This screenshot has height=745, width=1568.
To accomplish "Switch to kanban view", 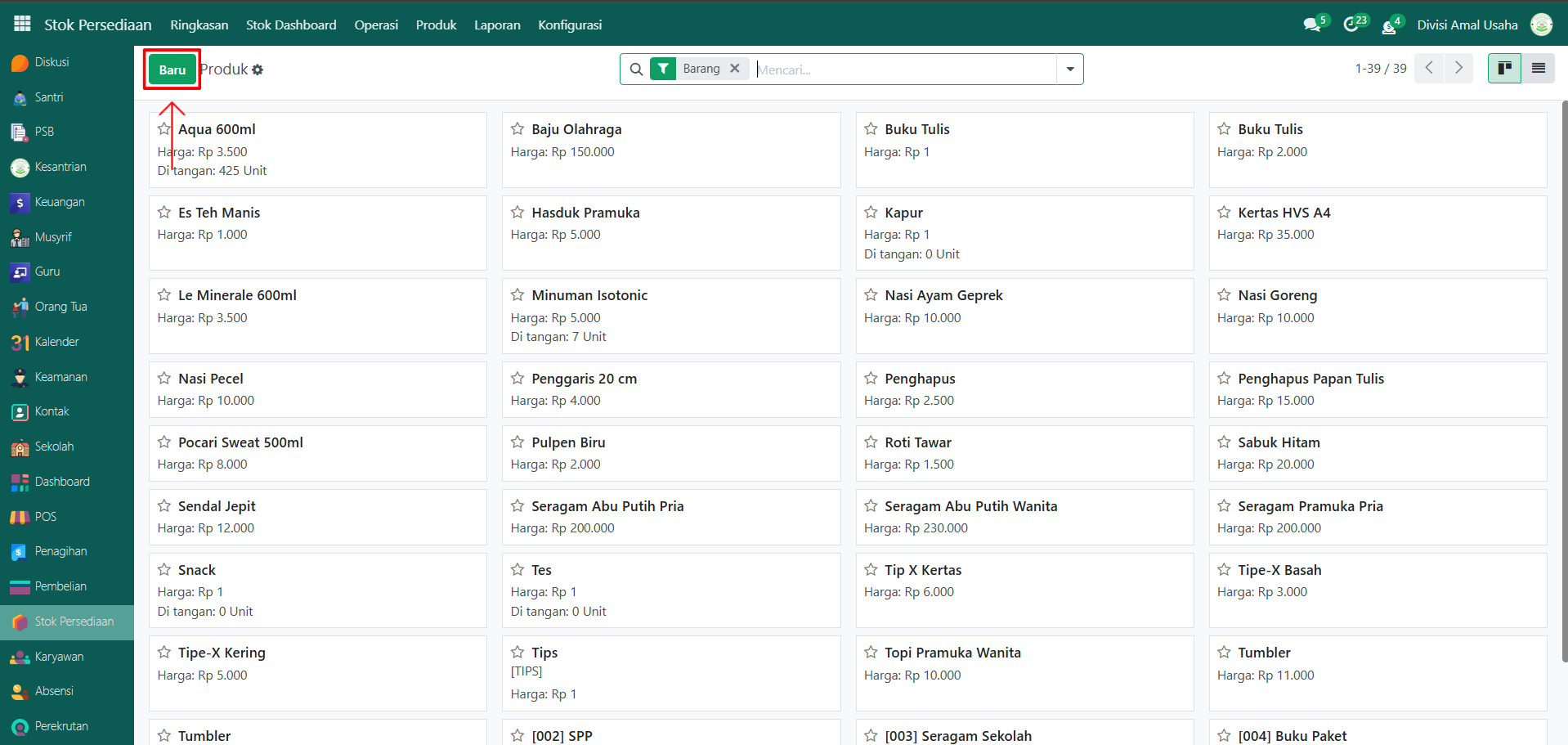I will 1504,69.
